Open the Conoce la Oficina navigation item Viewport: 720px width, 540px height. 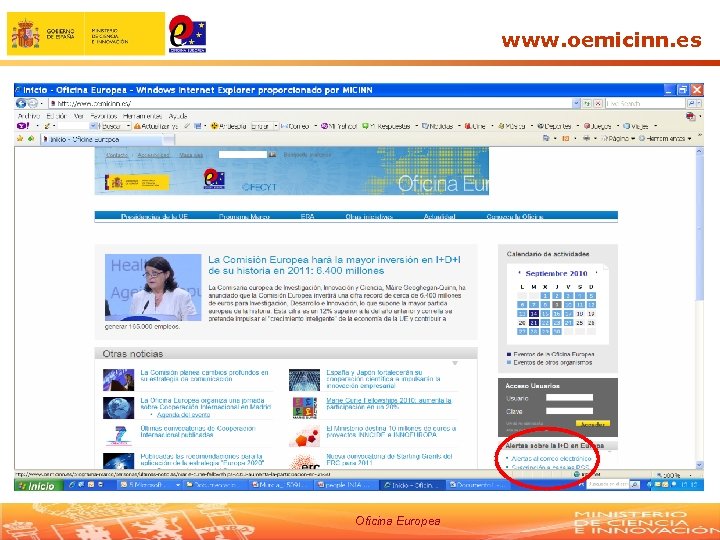tap(515, 216)
